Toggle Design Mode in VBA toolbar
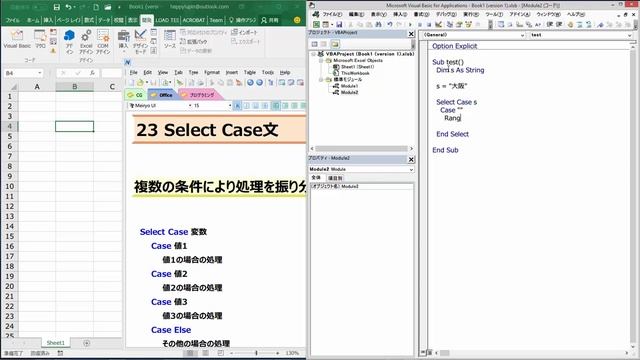The height and width of the screenshot is (360, 640). (x=438, y=24)
